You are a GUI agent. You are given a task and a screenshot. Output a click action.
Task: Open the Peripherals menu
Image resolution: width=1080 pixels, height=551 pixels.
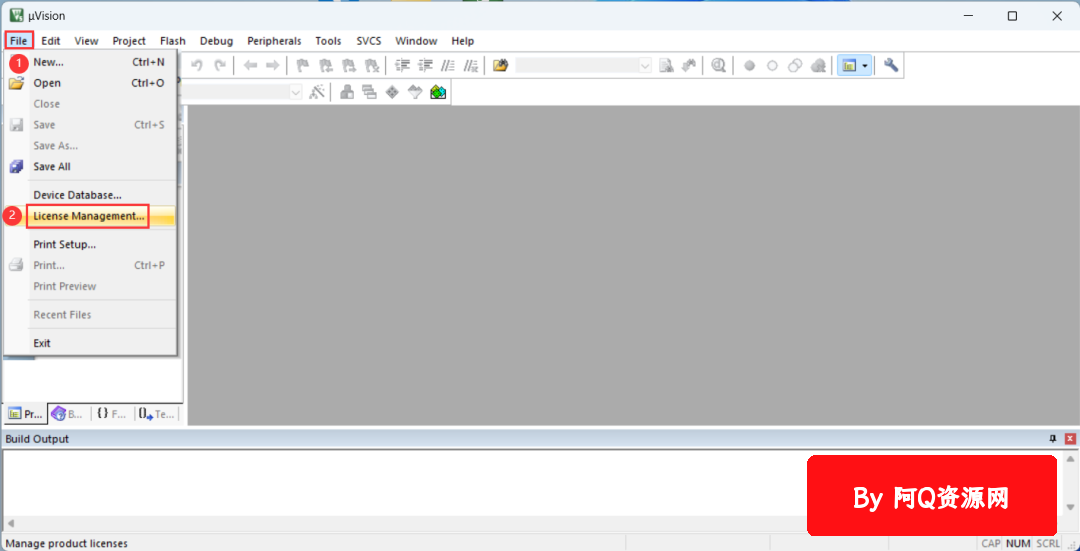[274, 41]
